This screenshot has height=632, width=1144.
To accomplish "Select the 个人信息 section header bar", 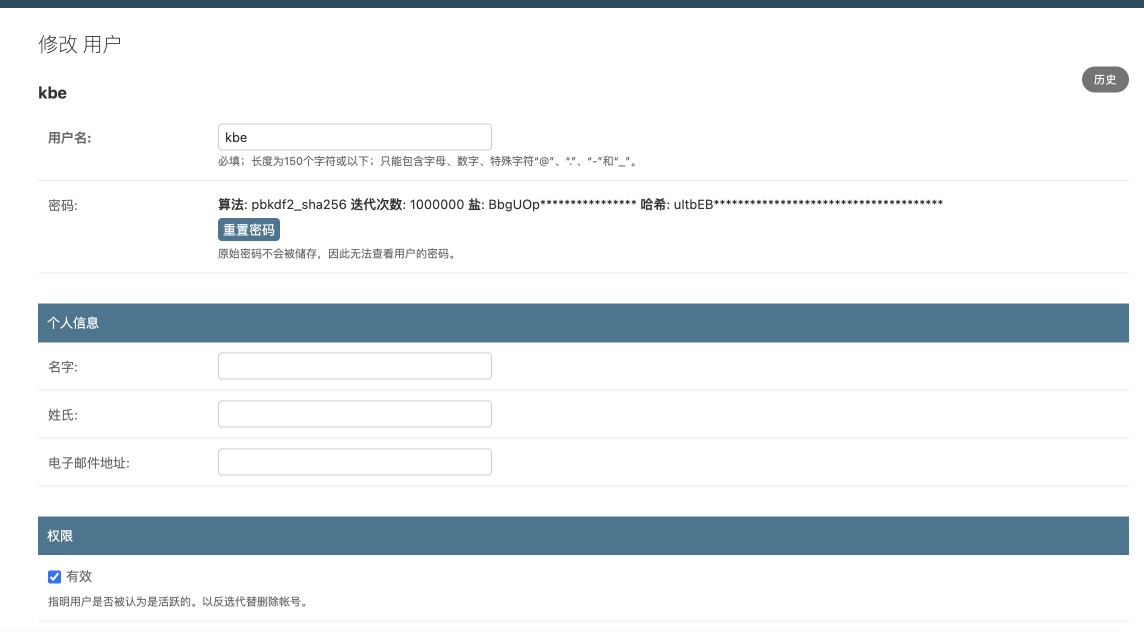I will [583, 323].
